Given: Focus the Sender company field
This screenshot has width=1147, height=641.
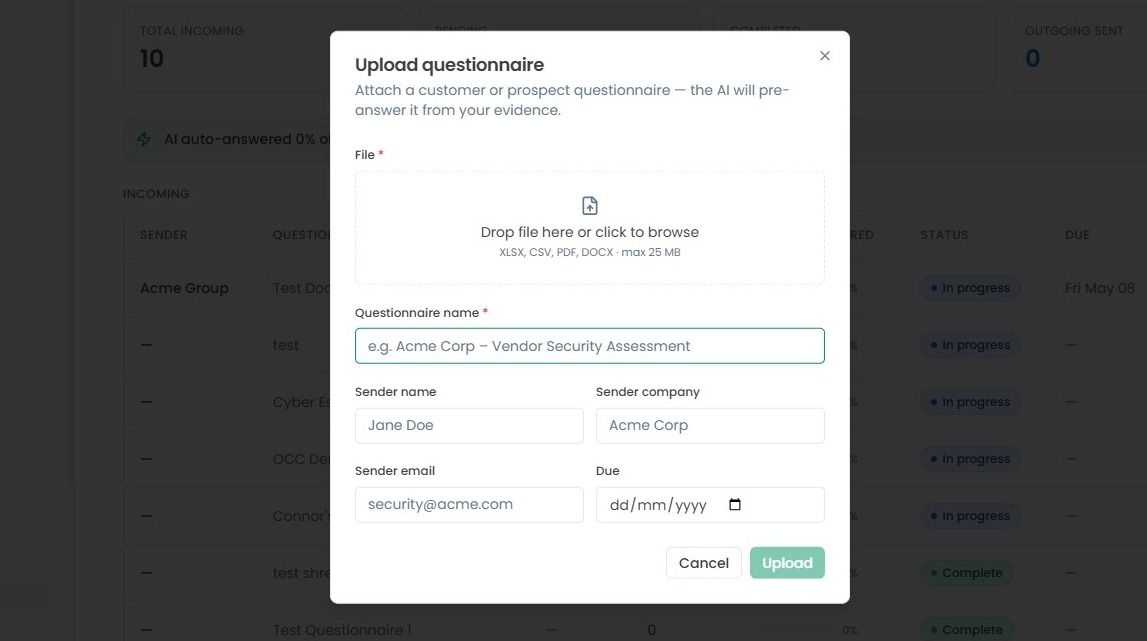Looking at the screenshot, I should point(710,425).
